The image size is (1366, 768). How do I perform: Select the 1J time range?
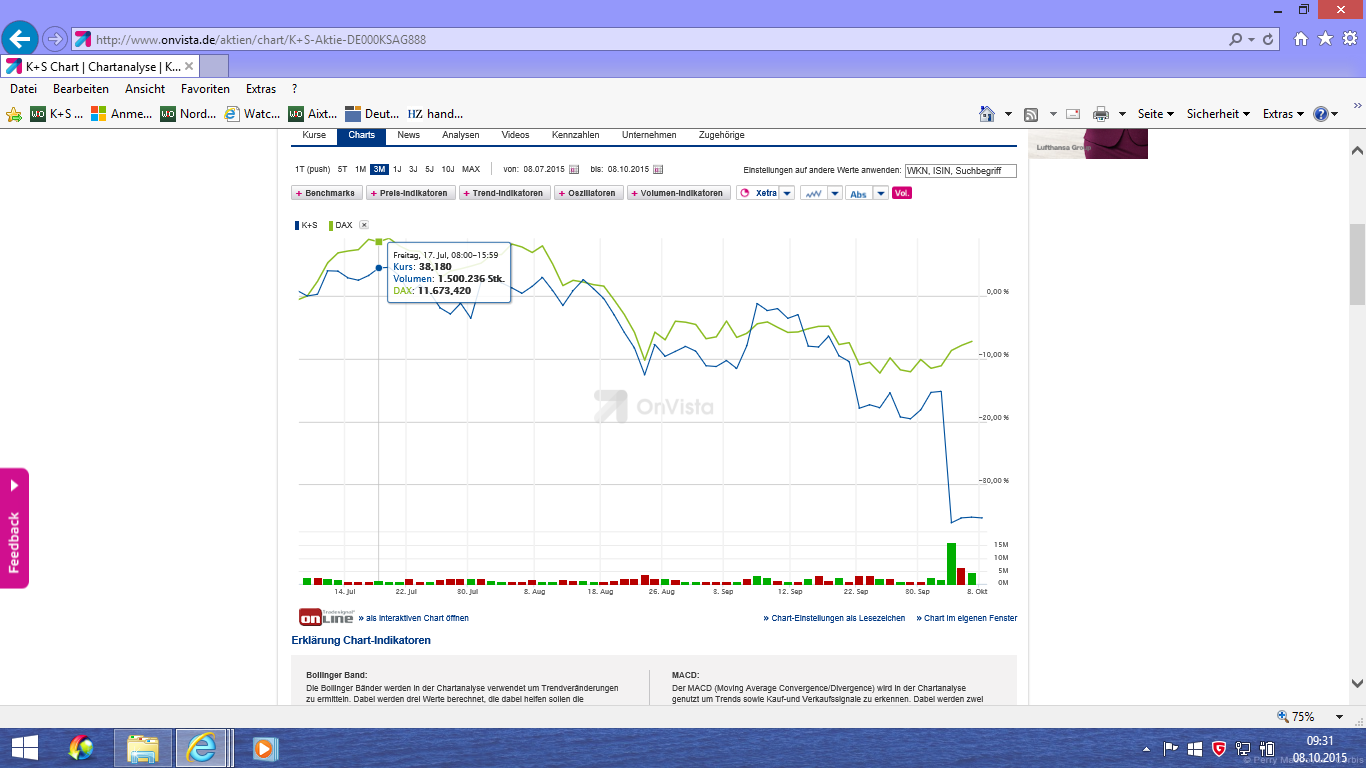(397, 169)
